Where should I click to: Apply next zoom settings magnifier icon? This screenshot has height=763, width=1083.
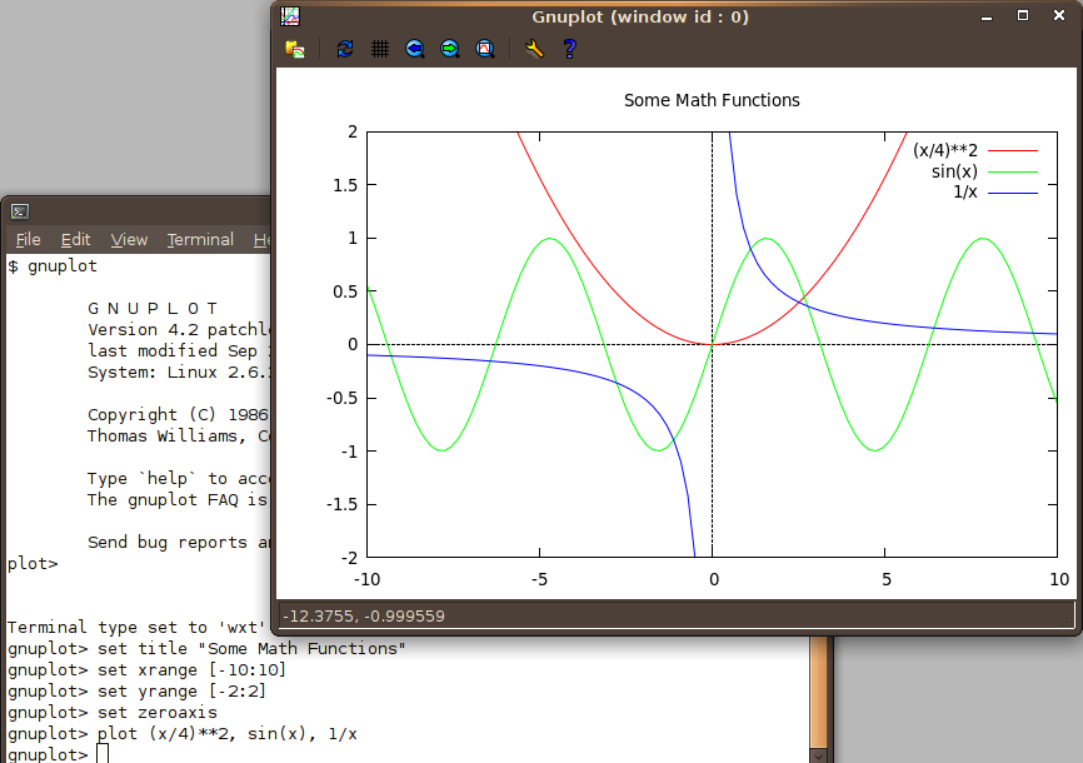pyautogui.click(x=450, y=49)
